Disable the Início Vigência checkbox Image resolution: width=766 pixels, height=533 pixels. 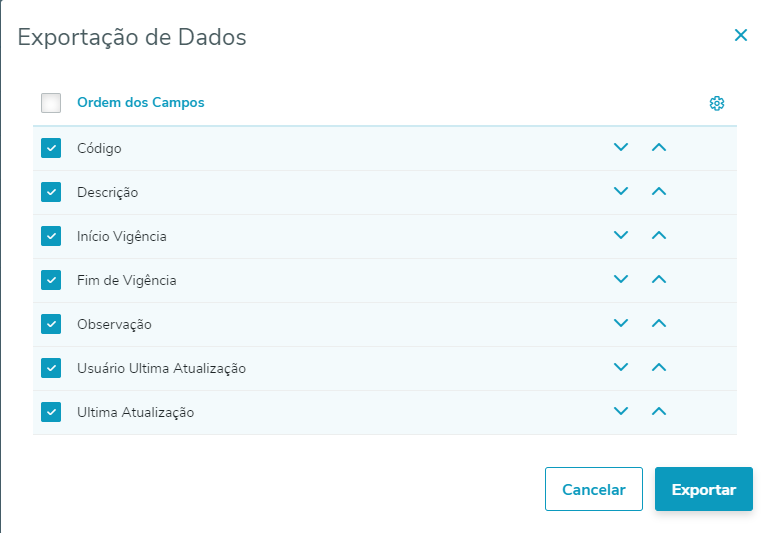[51, 236]
